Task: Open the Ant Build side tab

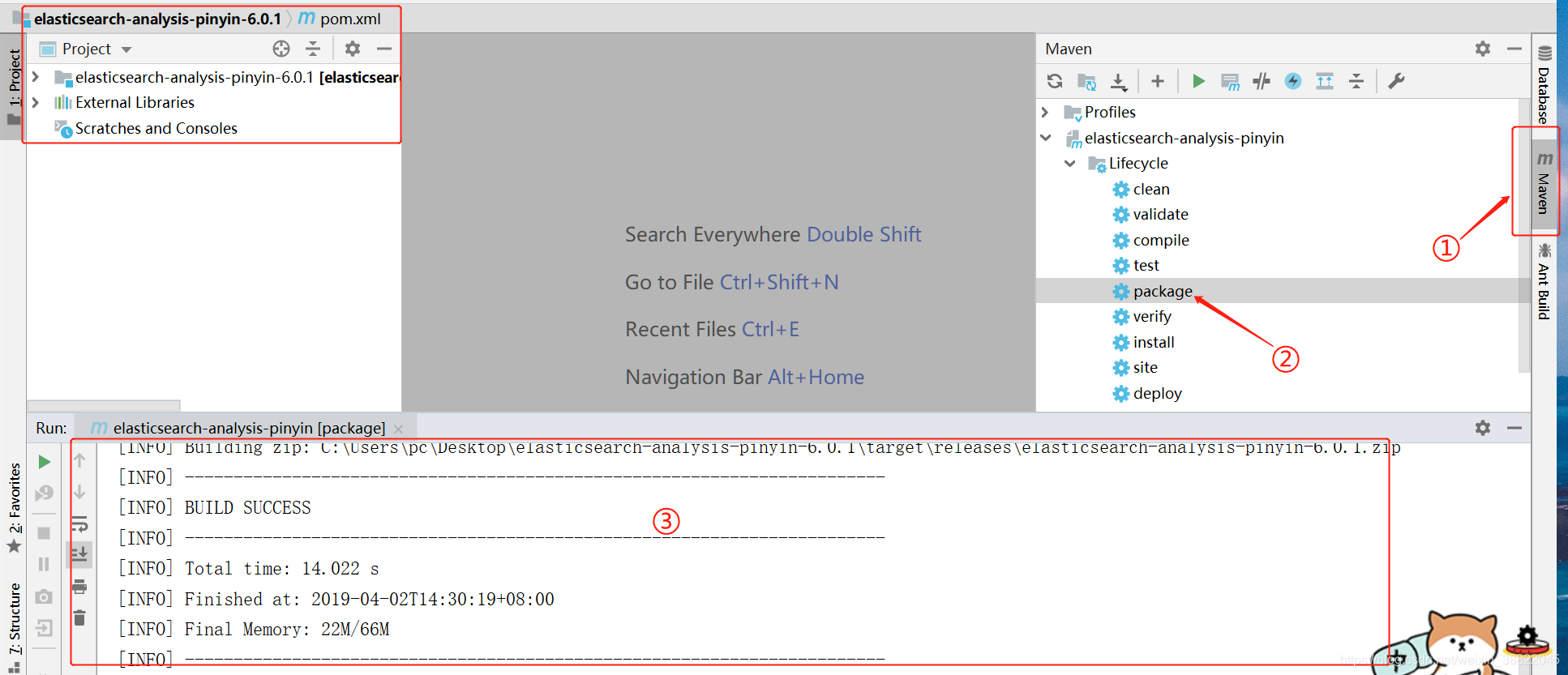Action: tap(1544, 280)
